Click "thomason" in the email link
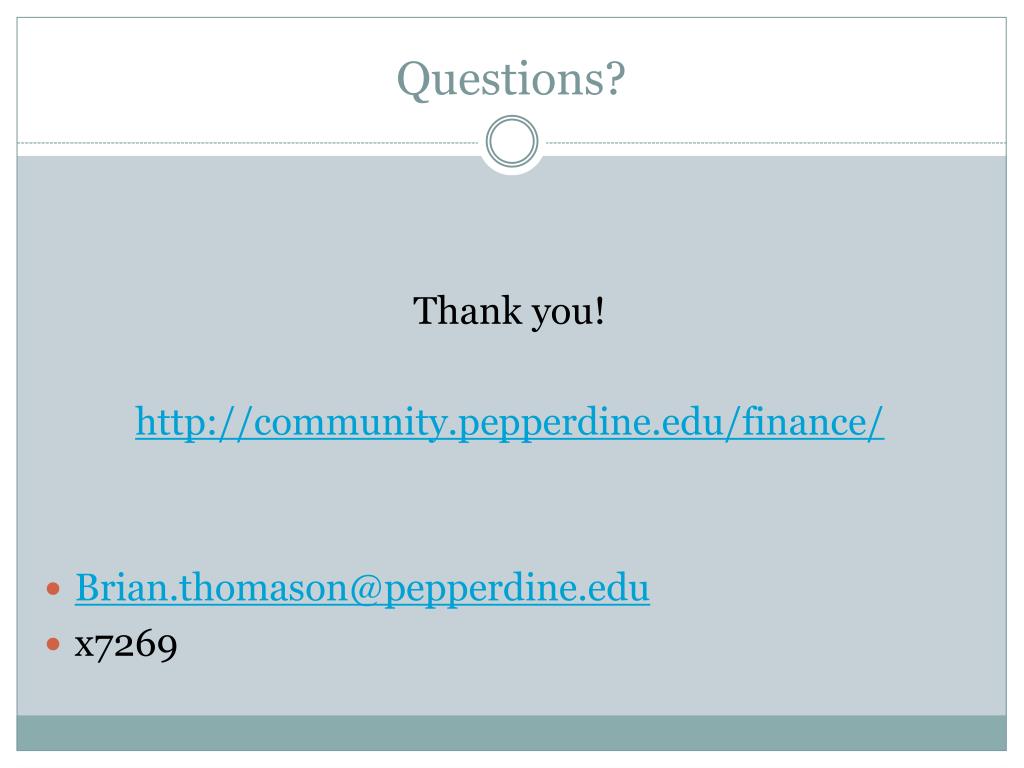The width and height of the screenshot is (1024, 768). 263,588
